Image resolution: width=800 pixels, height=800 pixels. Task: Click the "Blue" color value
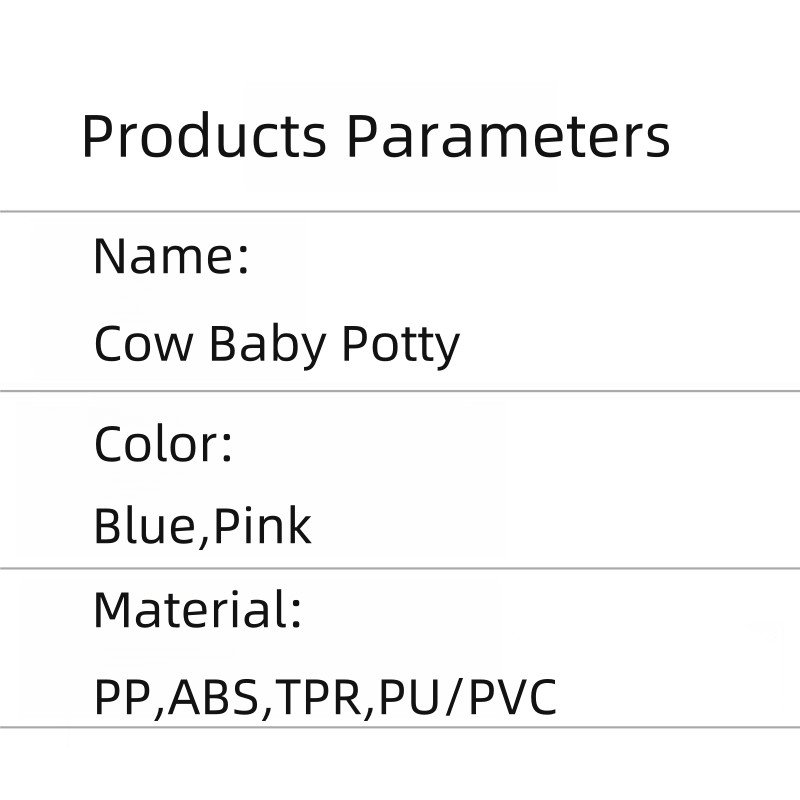[148, 526]
